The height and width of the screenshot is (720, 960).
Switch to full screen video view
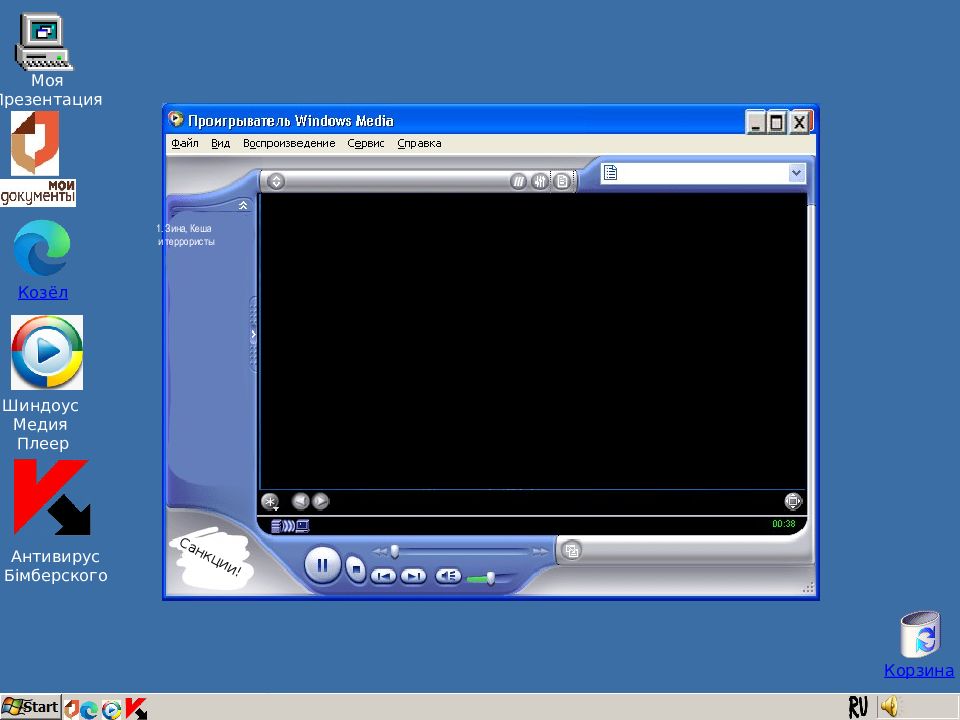coord(793,502)
